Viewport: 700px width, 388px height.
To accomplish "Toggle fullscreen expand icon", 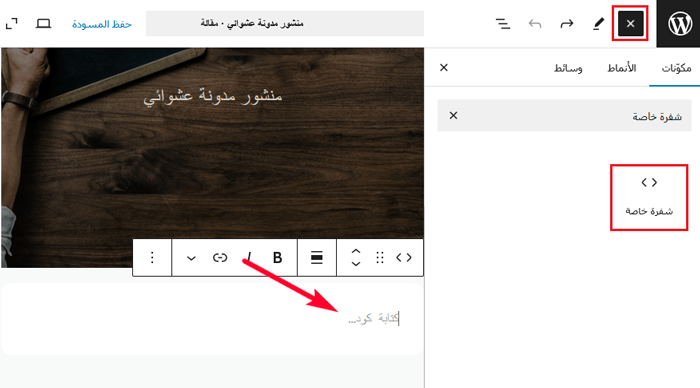I will [x=12, y=24].
